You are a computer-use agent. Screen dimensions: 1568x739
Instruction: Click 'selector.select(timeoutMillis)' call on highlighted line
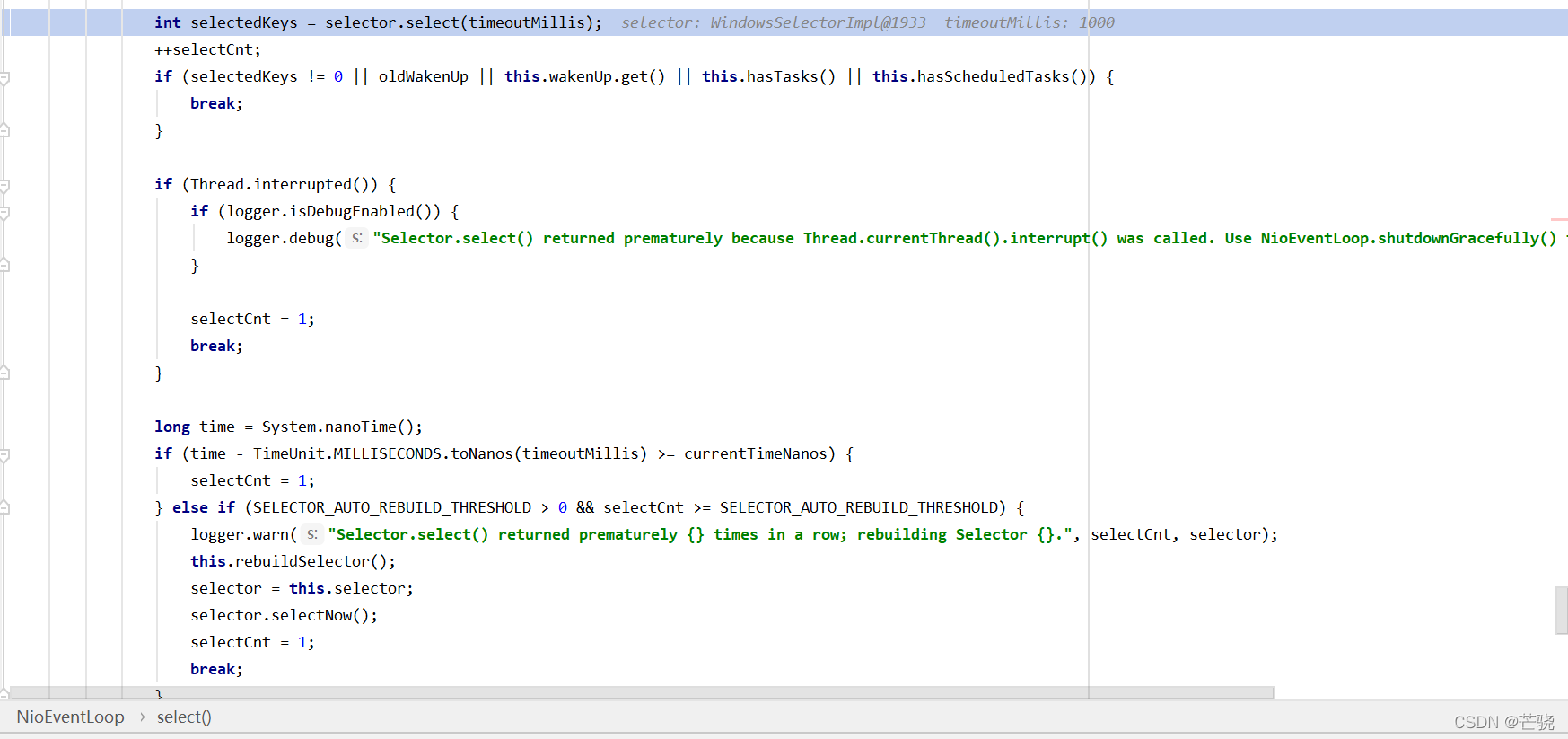point(460,22)
